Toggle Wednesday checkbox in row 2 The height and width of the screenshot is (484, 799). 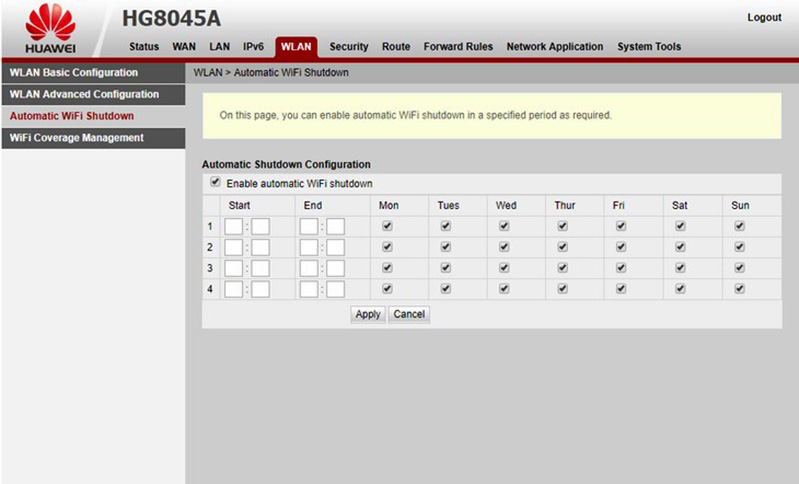click(x=505, y=247)
